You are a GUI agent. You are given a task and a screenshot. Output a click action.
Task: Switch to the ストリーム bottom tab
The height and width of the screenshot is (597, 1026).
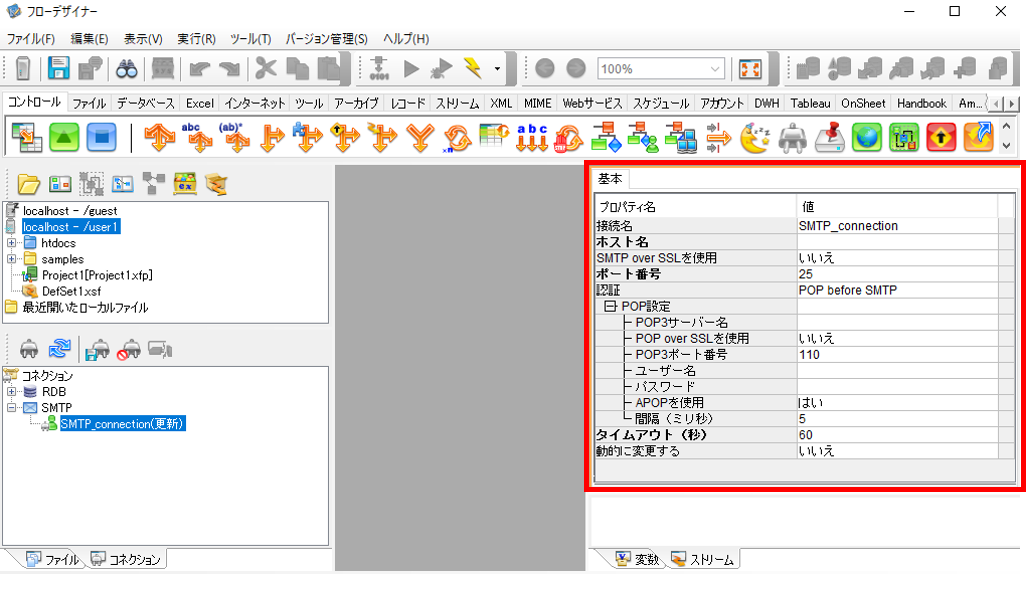[x=703, y=559]
